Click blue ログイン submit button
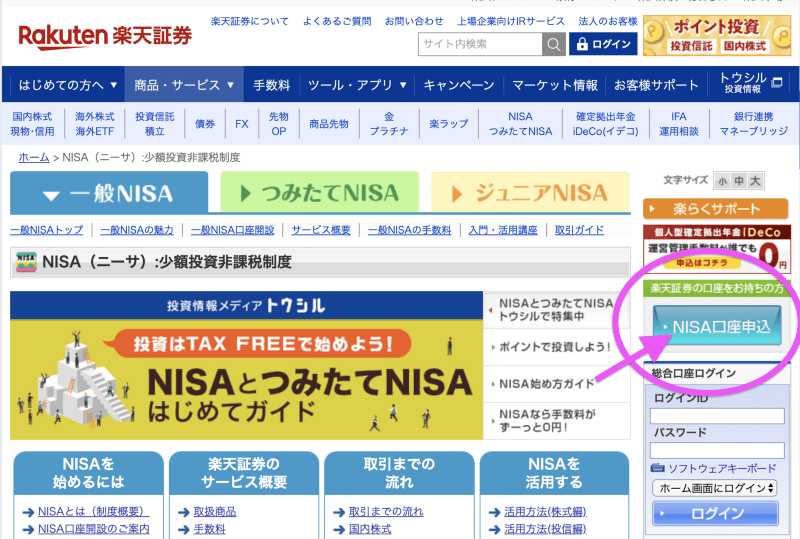This screenshot has width=800, height=539. (x=715, y=513)
